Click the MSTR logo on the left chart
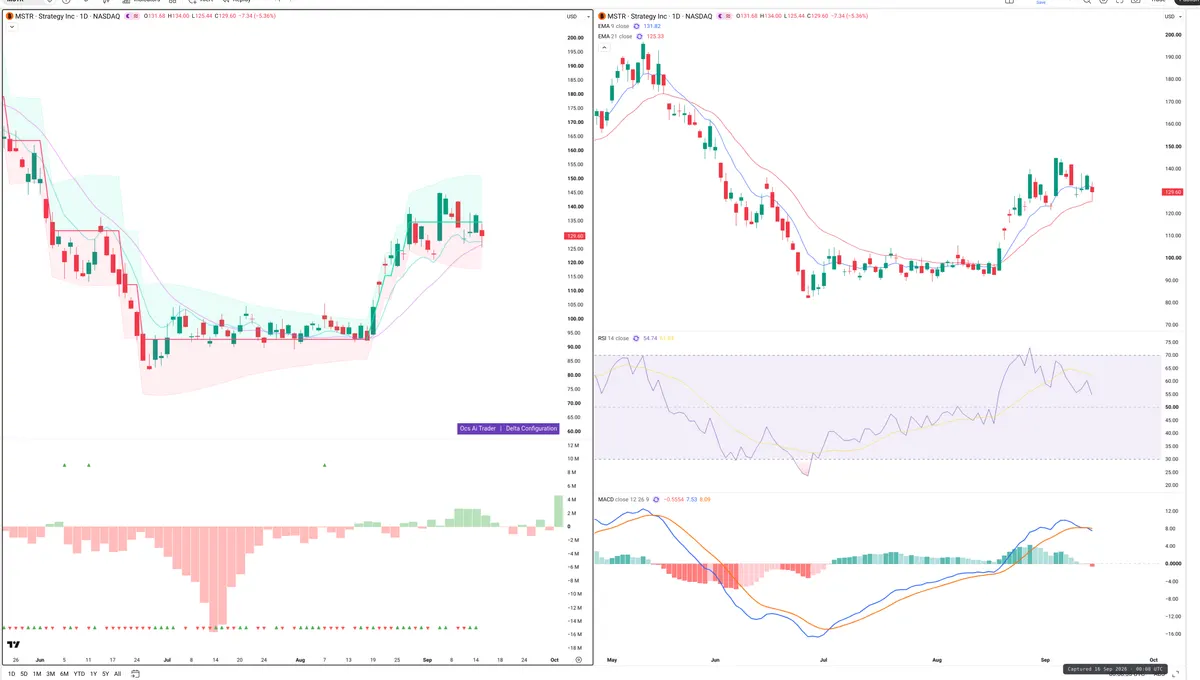The height and width of the screenshot is (680, 1200). click(9, 16)
